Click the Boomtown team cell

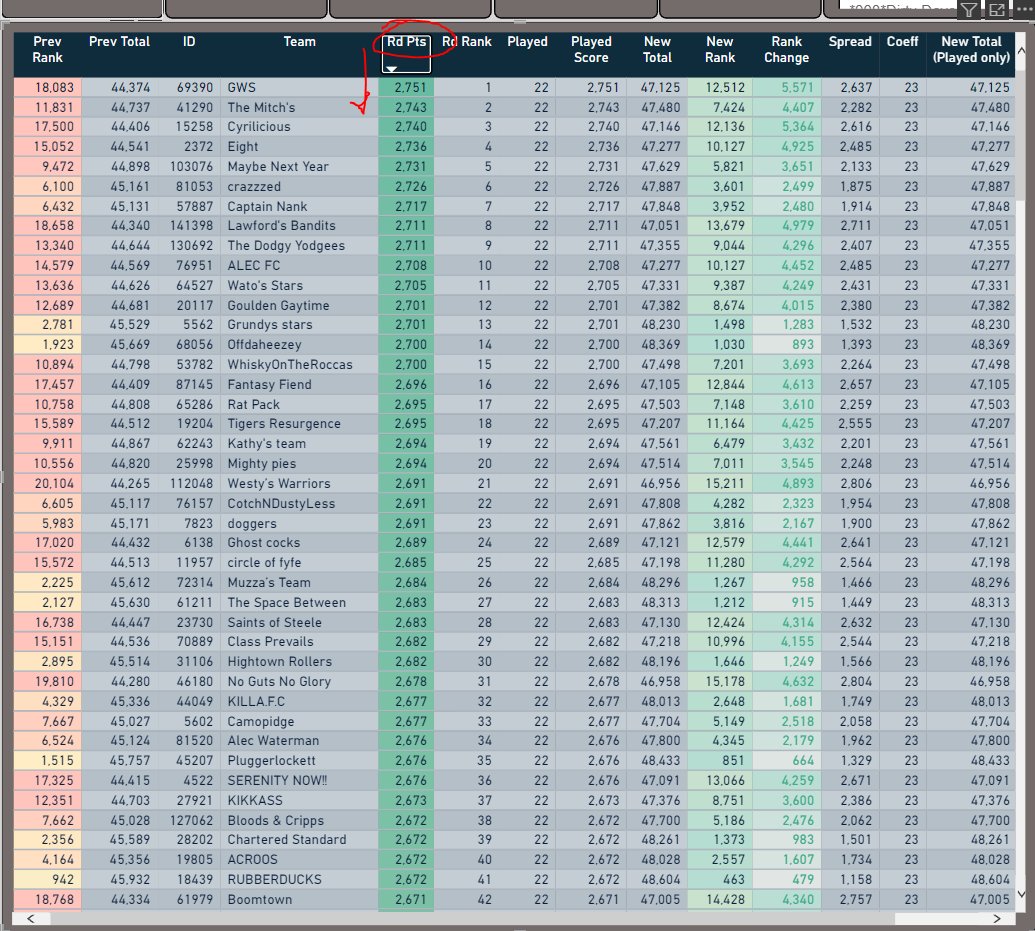click(x=259, y=898)
